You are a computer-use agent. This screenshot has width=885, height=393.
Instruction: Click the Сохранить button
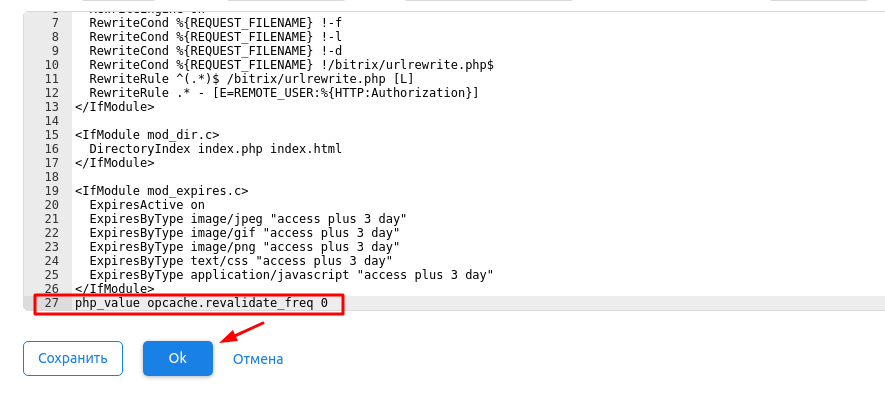tap(73, 359)
